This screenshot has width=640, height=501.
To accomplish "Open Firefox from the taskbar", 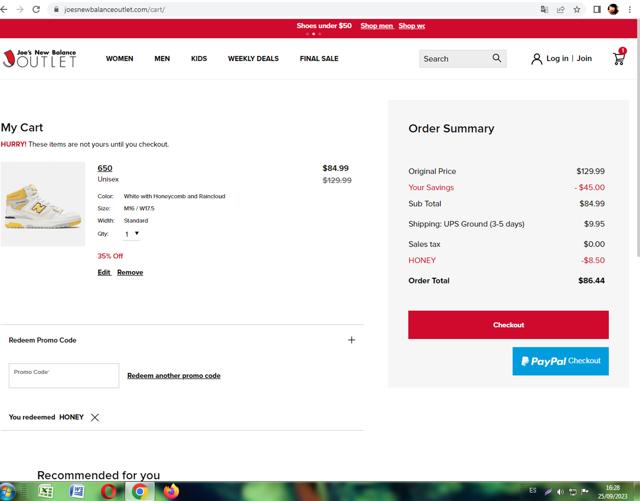I will pyautogui.click(x=171, y=491).
